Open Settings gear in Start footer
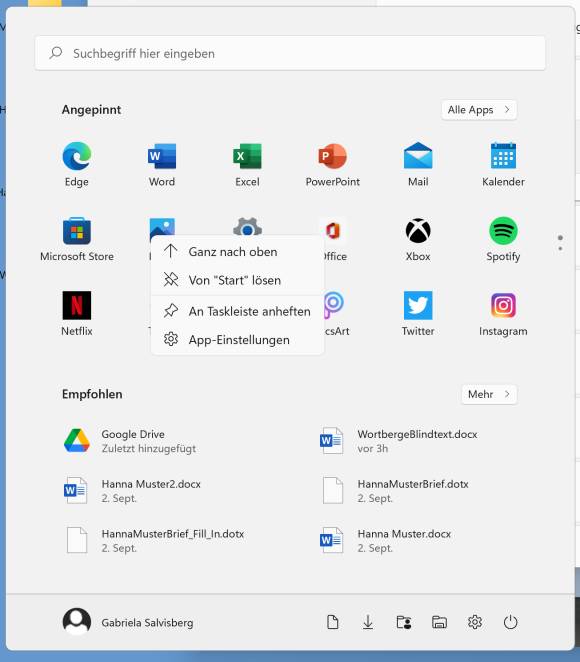Screen dimensions: 580x662 coord(475,622)
